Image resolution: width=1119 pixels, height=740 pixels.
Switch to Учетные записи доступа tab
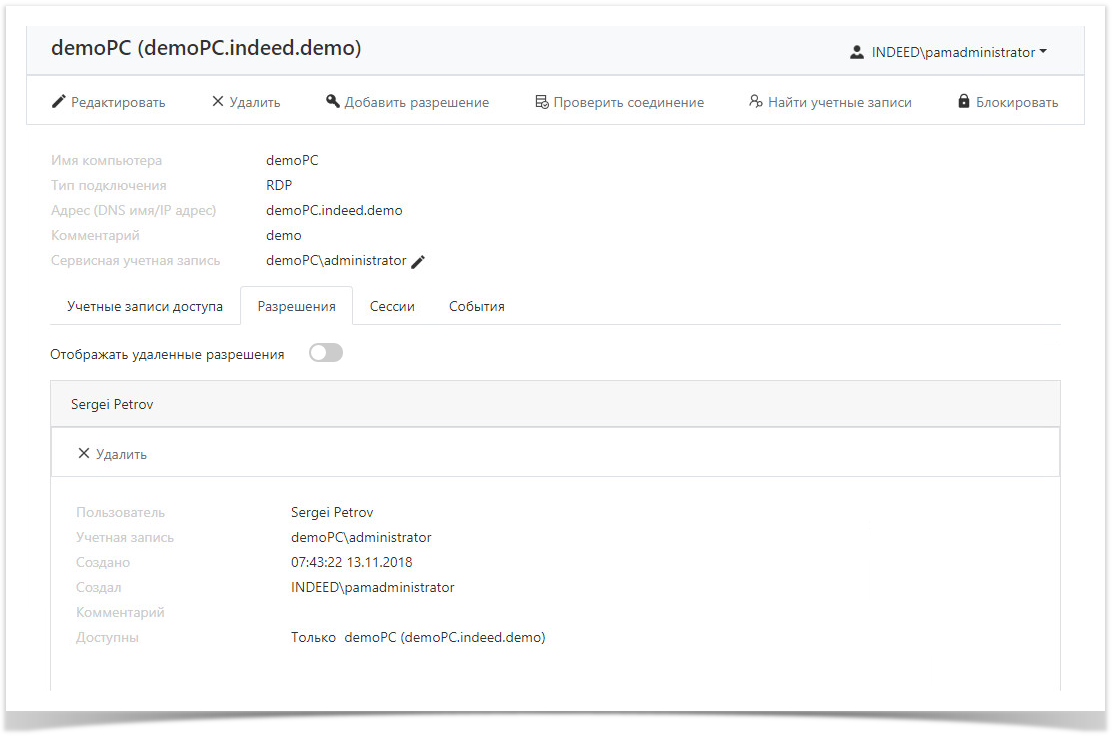[145, 307]
